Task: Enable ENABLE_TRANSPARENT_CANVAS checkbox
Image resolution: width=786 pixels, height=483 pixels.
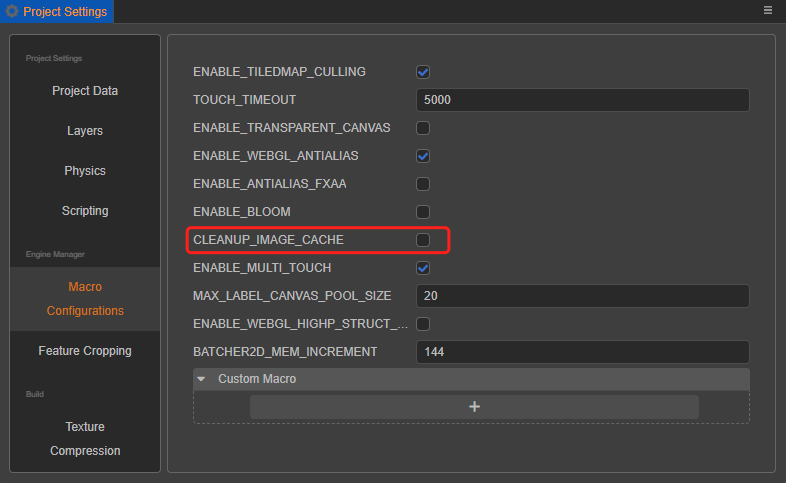Action: pyautogui.click(x=423, y=128)
